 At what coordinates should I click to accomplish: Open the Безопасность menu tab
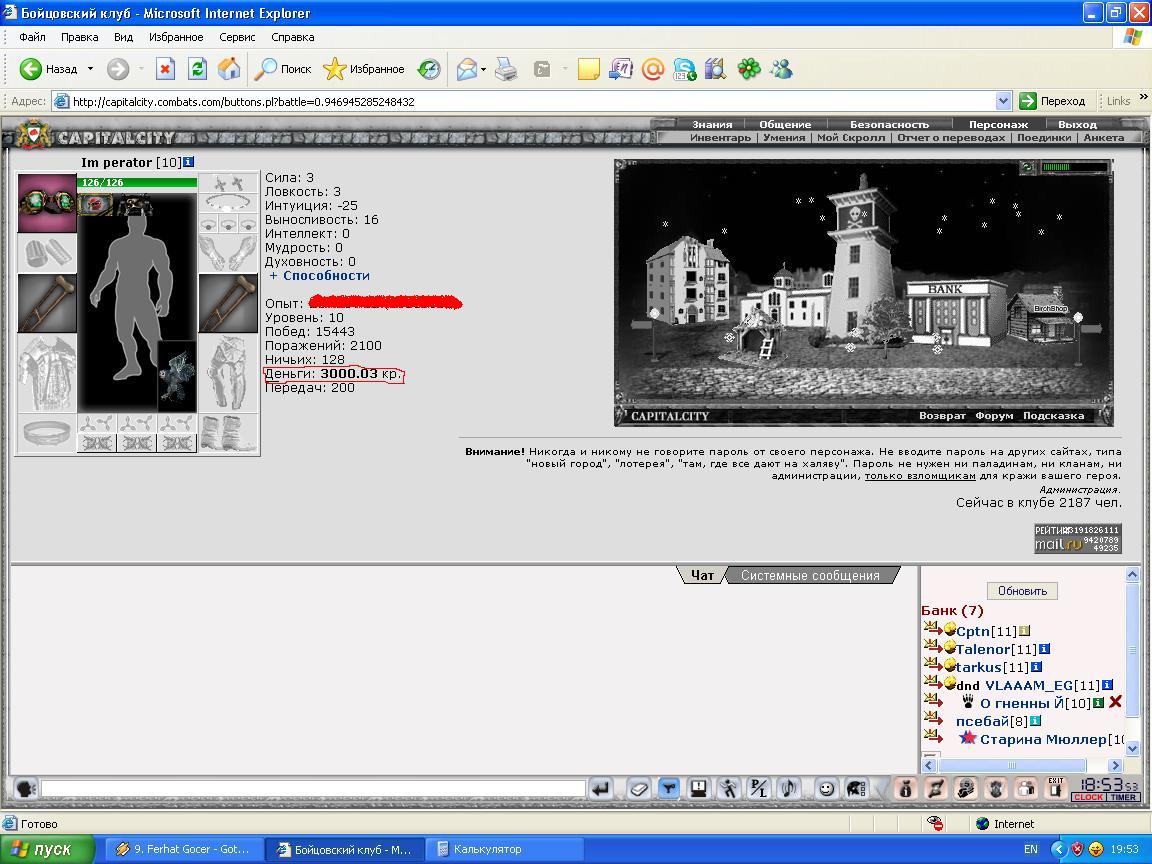point(889,124)
